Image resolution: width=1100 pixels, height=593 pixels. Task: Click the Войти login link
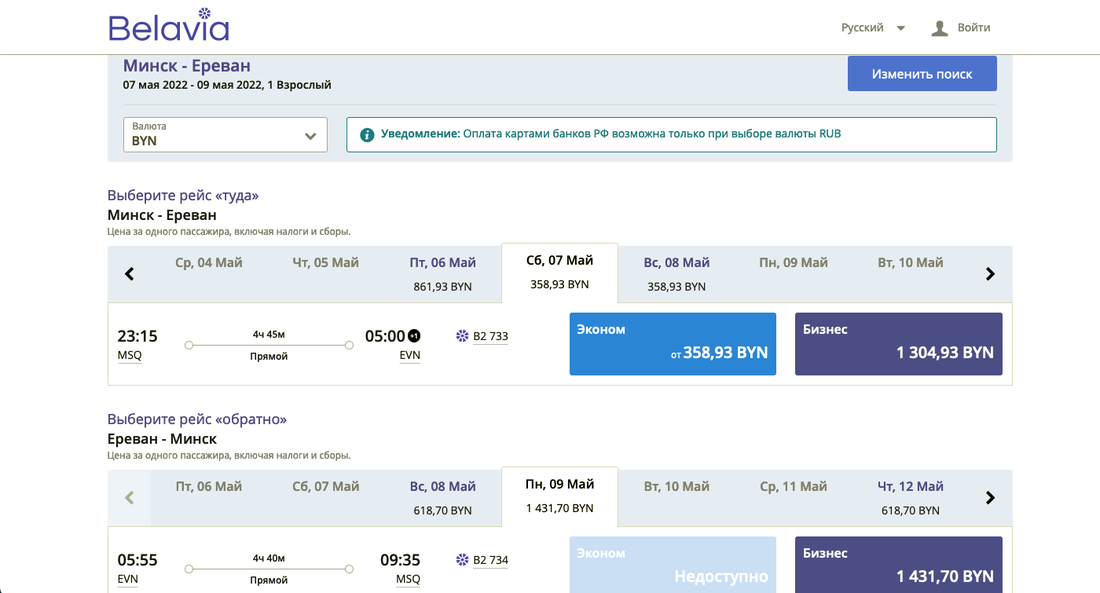[973, 28]
